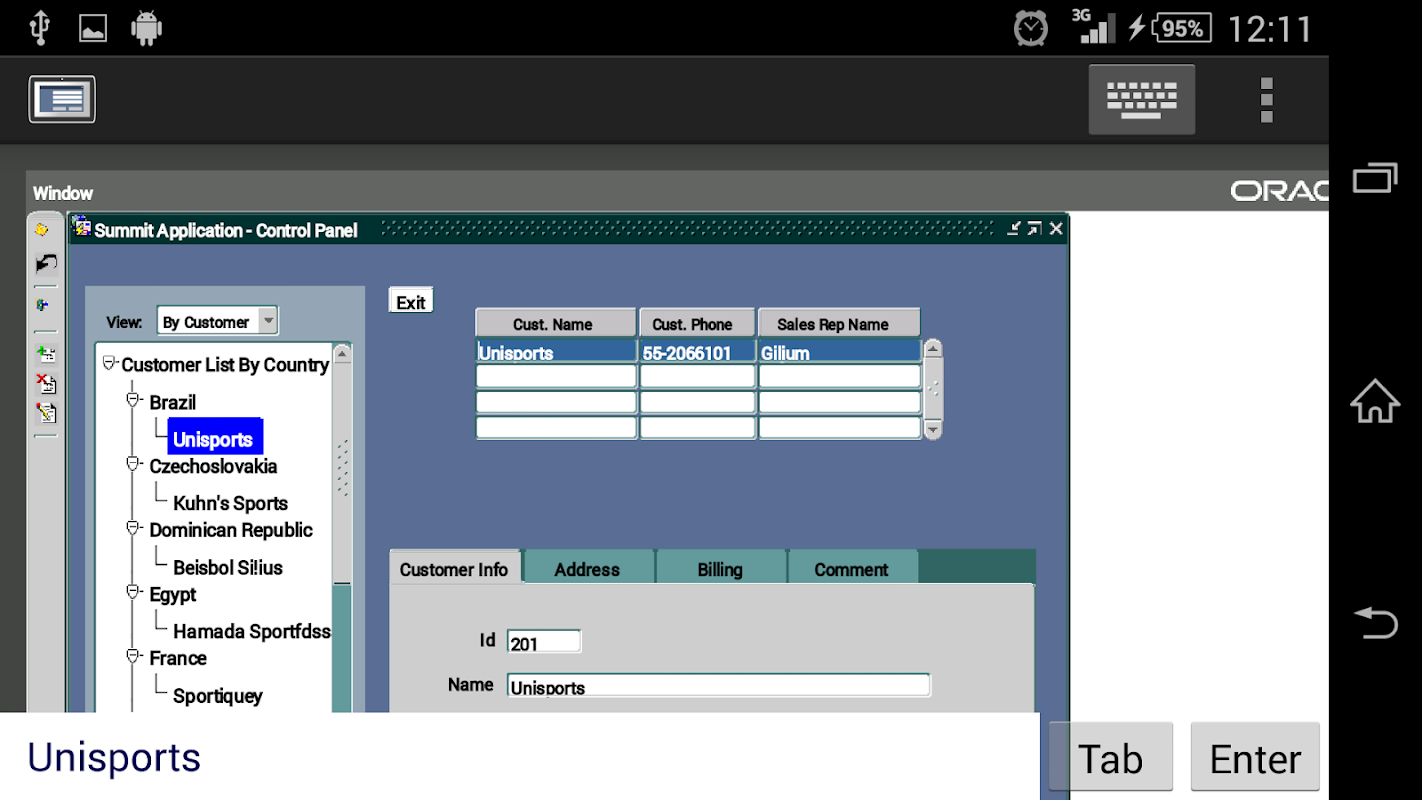Image resolution: width=1422 pixels, height=800 pixels.
Task: Tap the Android Back navigation button
Action: click(1375, 622)
